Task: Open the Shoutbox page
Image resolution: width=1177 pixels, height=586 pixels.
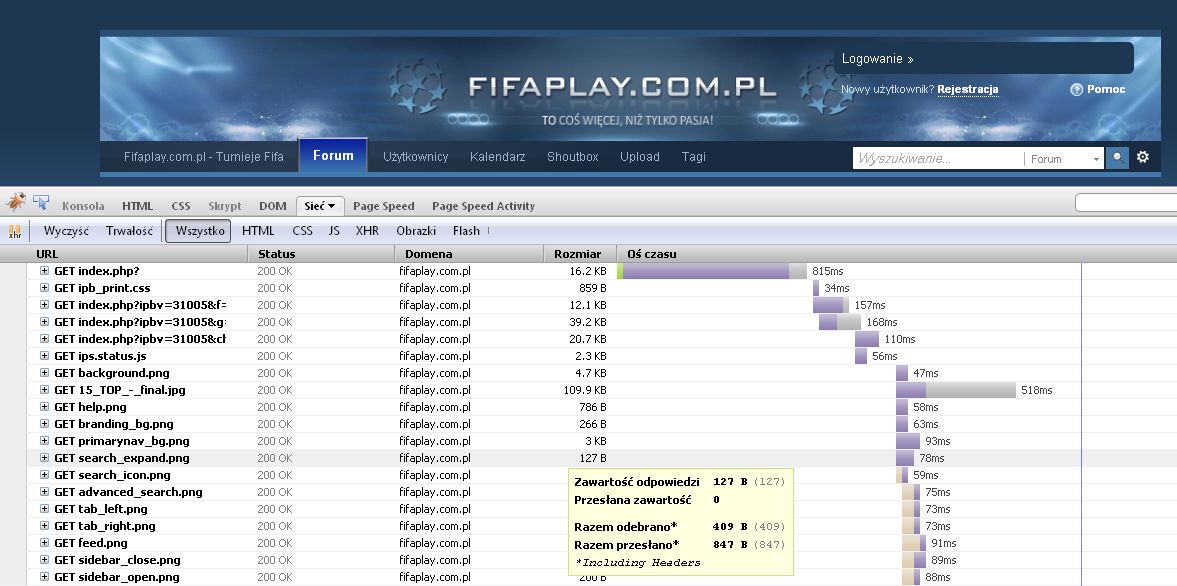Action: coord(573,157)
